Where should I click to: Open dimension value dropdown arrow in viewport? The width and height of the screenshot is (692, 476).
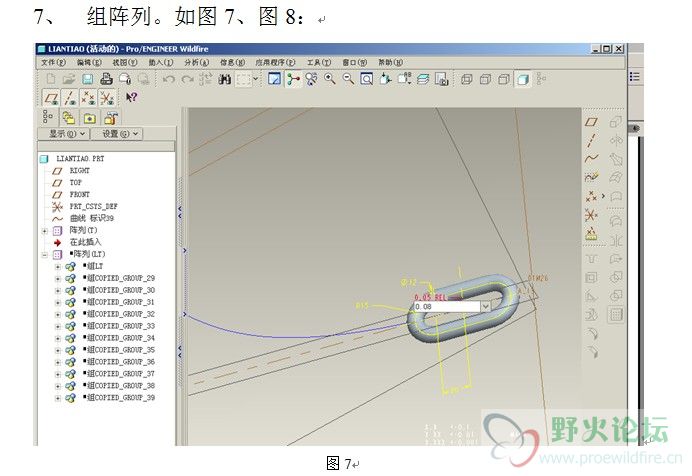(x=485, y=306)
